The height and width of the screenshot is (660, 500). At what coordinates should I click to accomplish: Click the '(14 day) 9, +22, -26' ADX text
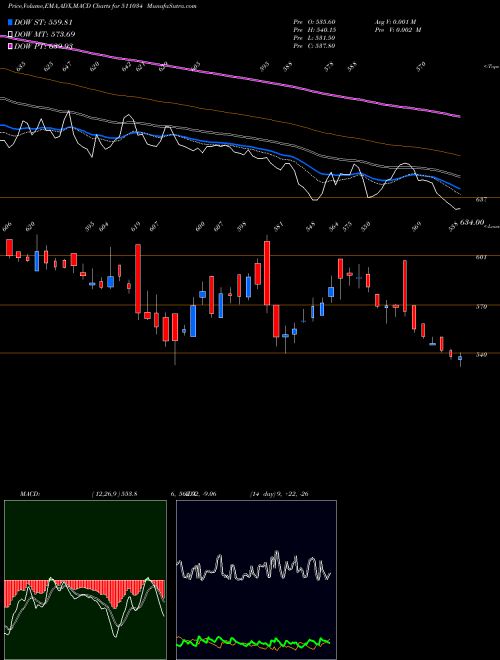tap(279, 494)
